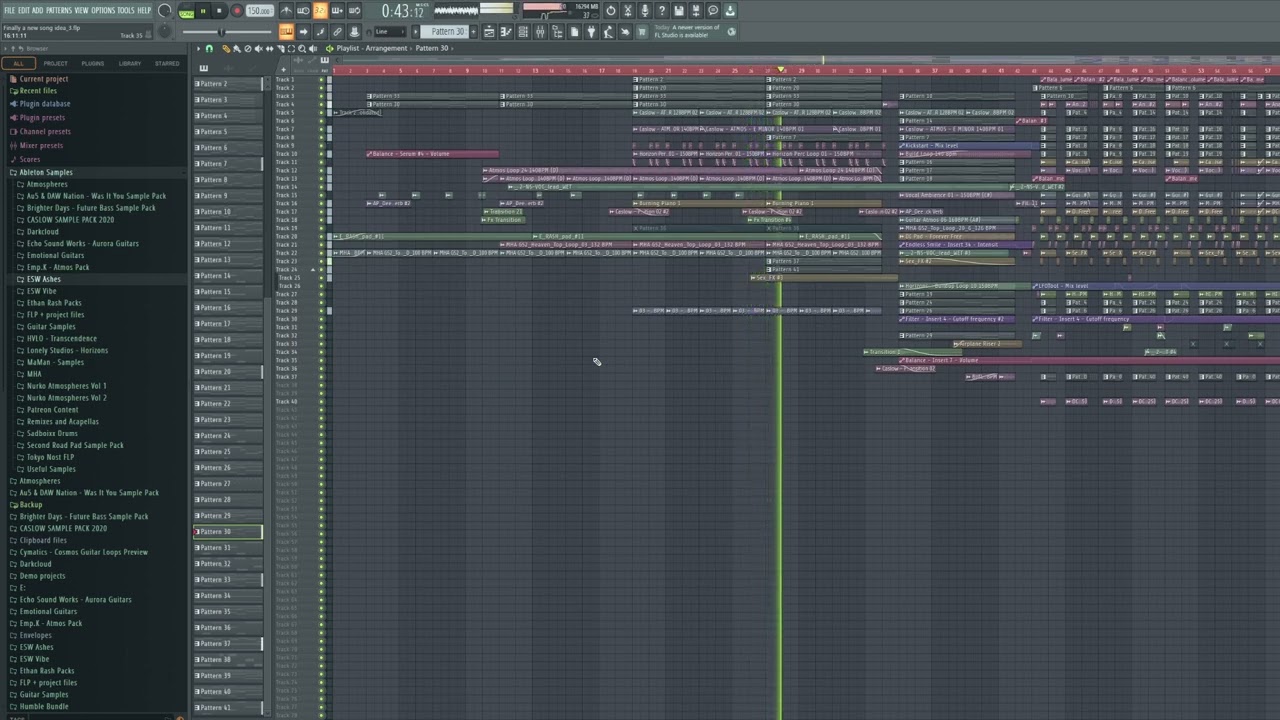
Task: Select Pattern 17 in the picker list
Action: (x=228, y=324)
